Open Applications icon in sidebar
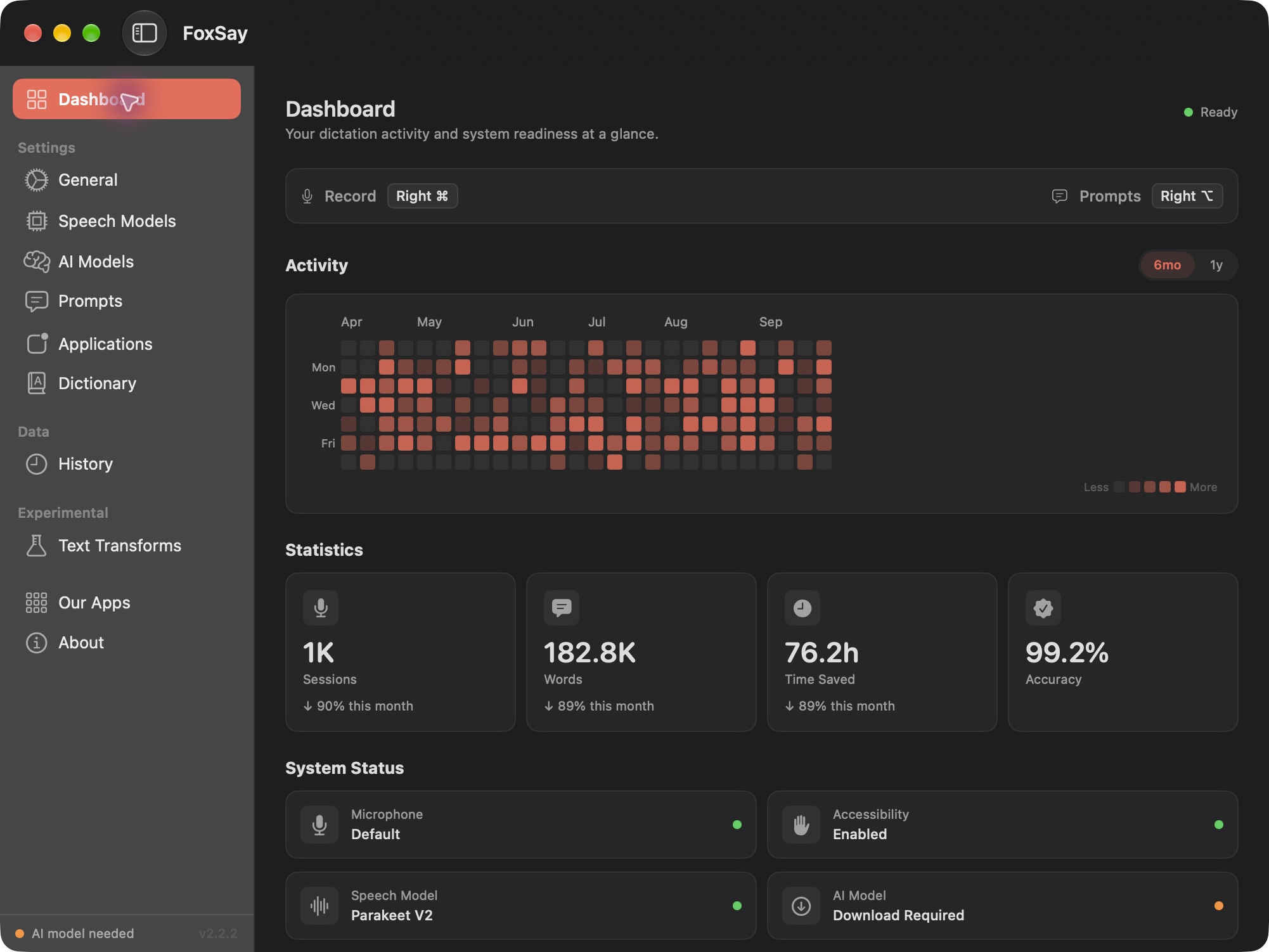Image resolution: width=1269 pixels, height=952 pixels. pos(37,344)
